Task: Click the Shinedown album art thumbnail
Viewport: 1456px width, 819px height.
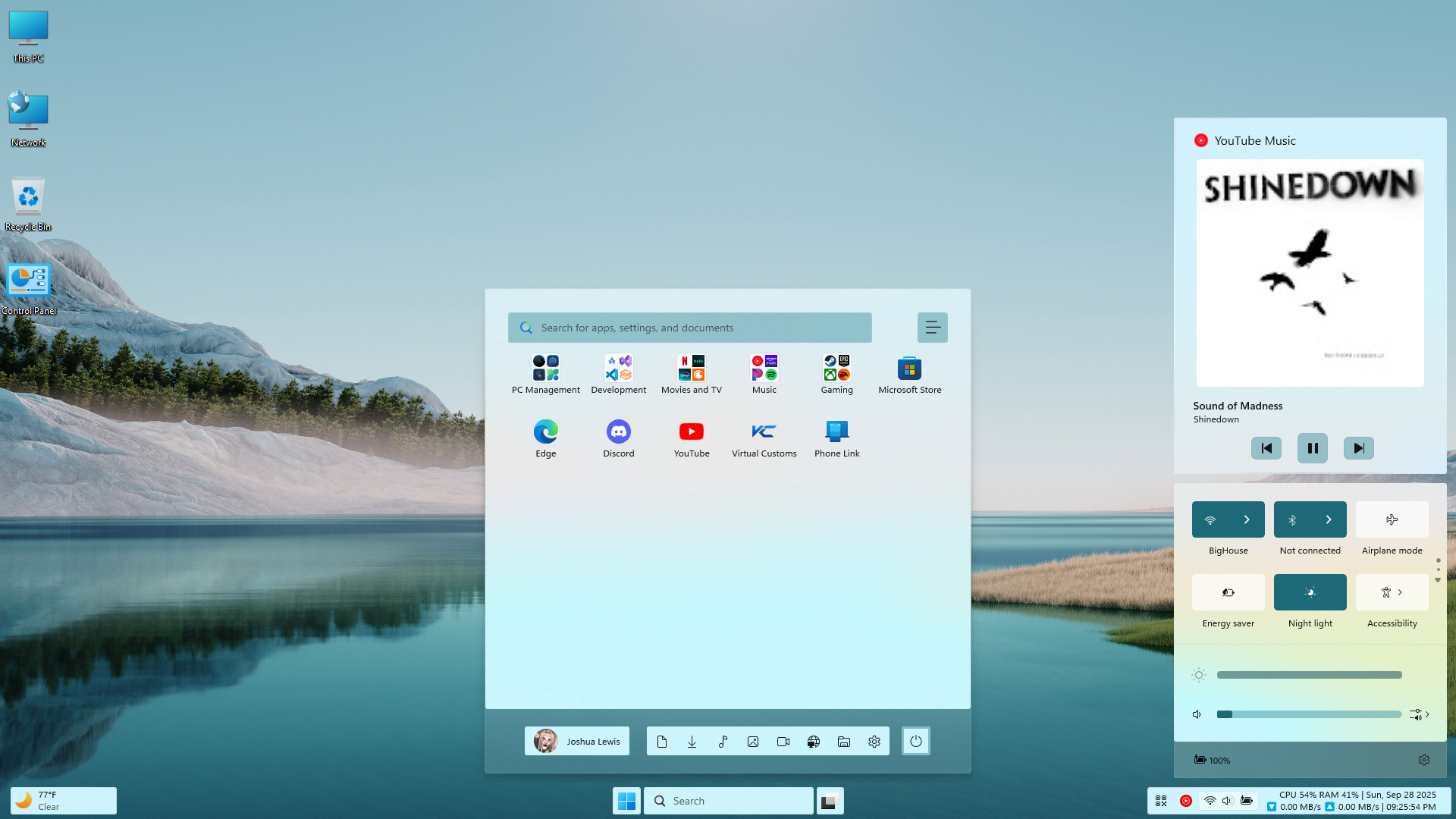Action: pyautogui.click(x=1310, y=273)
